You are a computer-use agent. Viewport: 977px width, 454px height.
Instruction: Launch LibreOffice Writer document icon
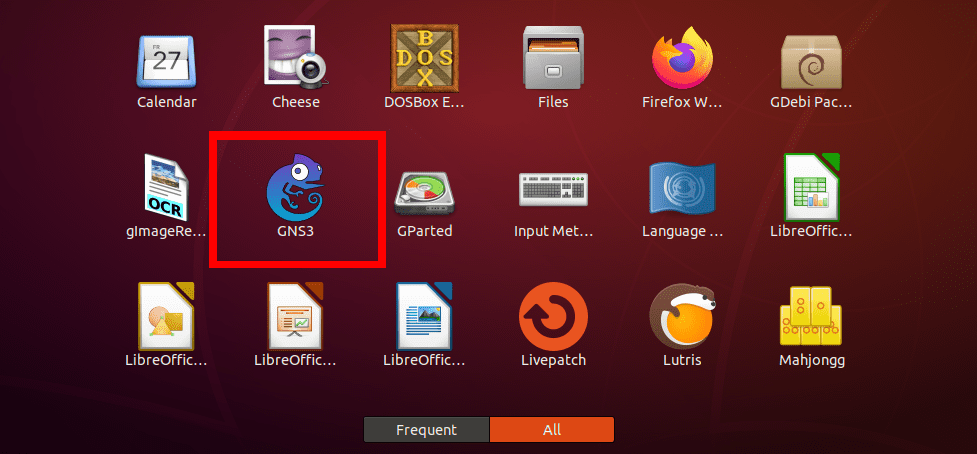click(424, 316)
